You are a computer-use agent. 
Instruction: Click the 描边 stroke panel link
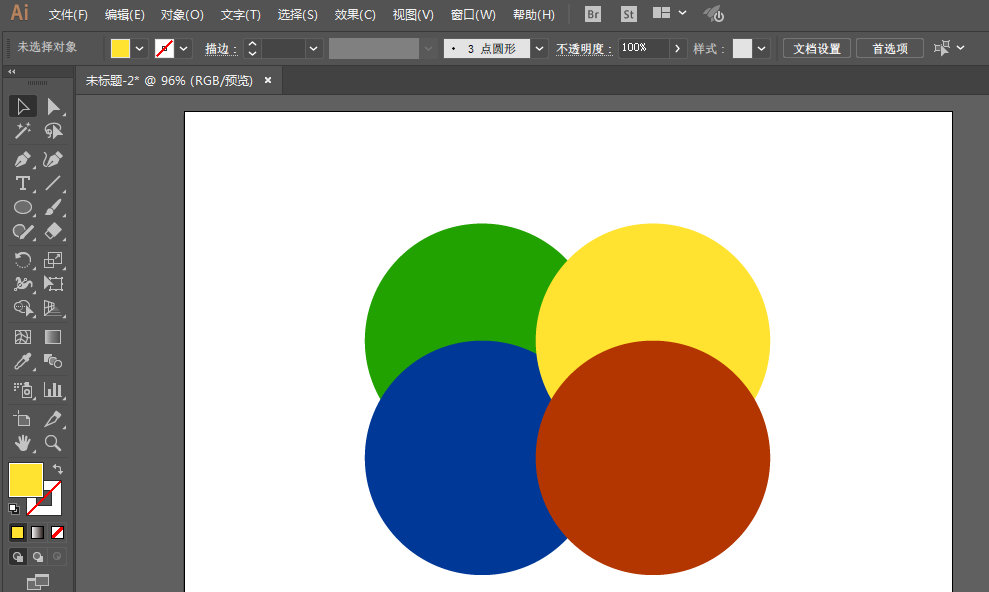pyautogui.click(x=220, y=49)
